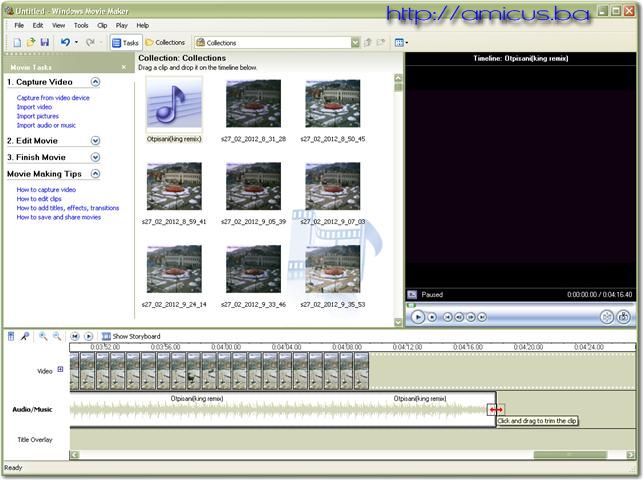Viewport: 643px width, 480px height.
Task: Open How to add titles, effects, transitions
Action: tap(68, 208)
